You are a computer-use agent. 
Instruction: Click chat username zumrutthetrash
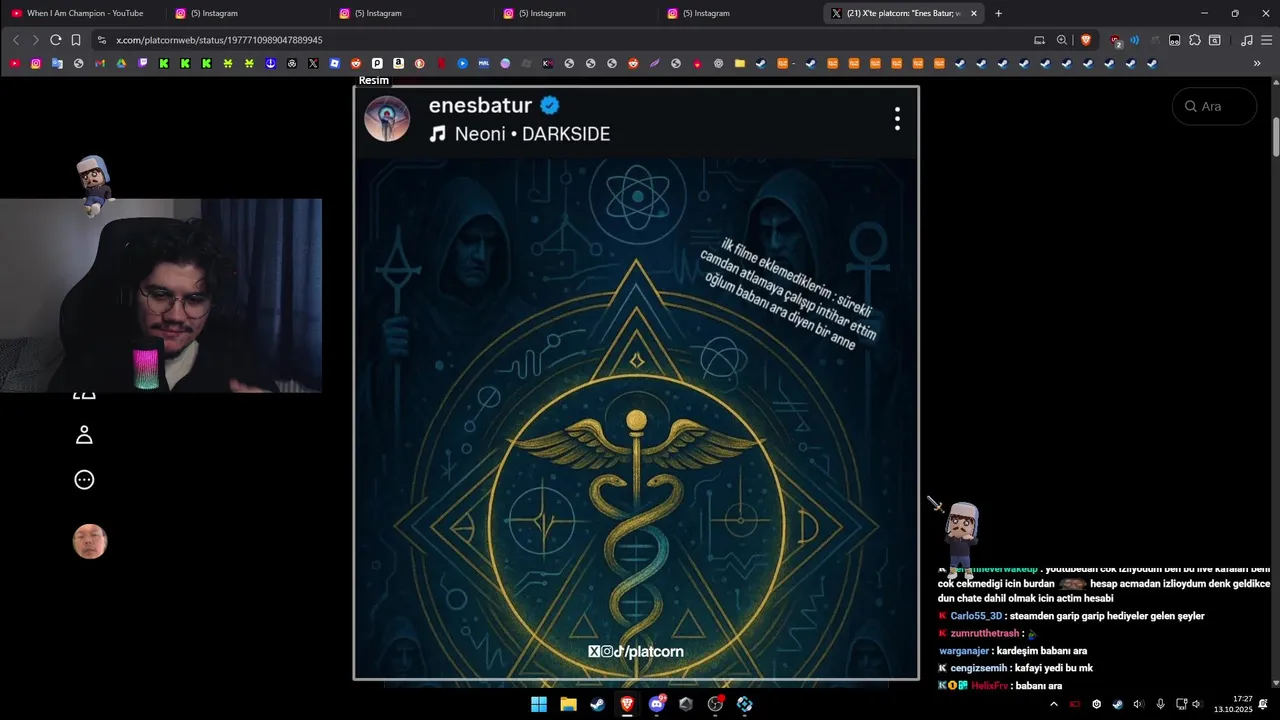click(x=985, y=634)
